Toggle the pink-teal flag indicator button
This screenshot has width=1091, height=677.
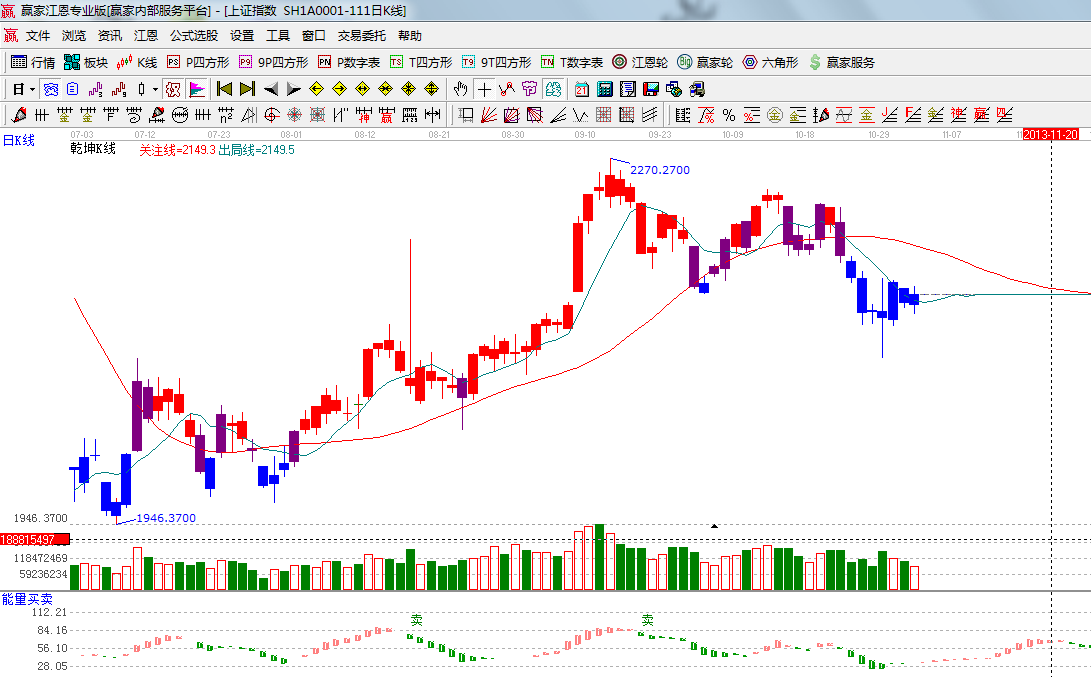click(197, 89)
